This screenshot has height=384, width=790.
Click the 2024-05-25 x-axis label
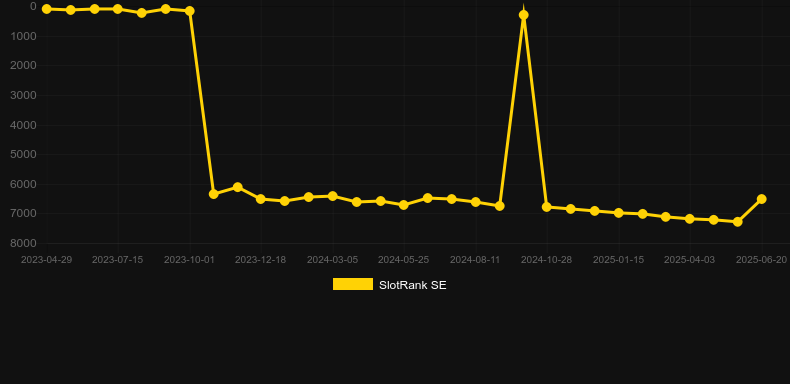coord(404,260)
